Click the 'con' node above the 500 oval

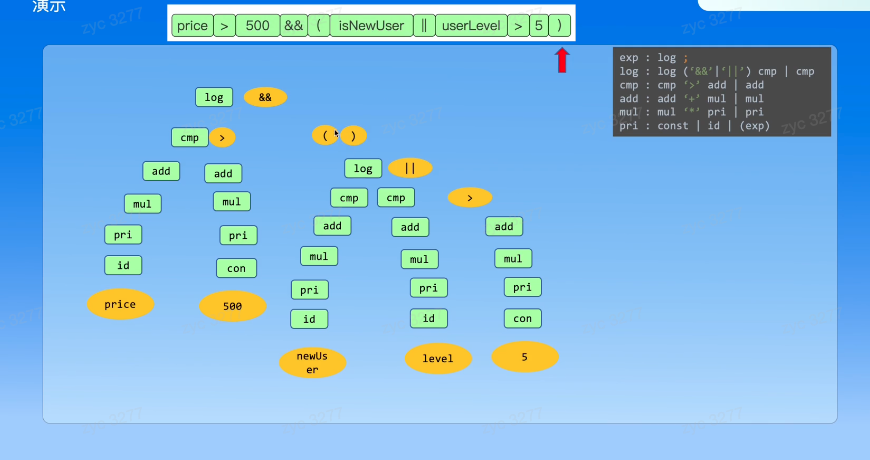[x=236, y=268]
